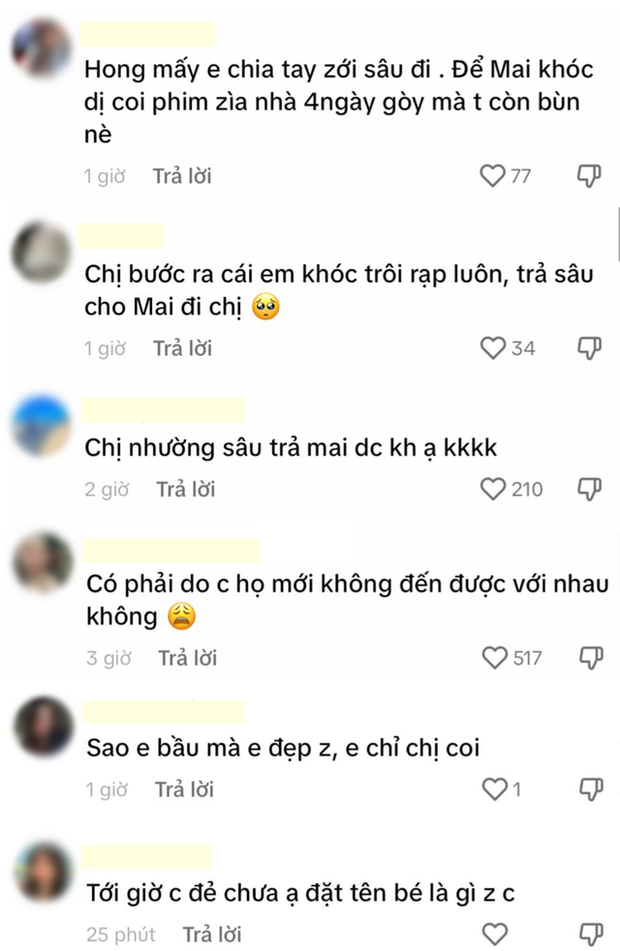620x951 pixels.
Task: Reply to the 2 giờ old comment
Action: click(186, 489)
